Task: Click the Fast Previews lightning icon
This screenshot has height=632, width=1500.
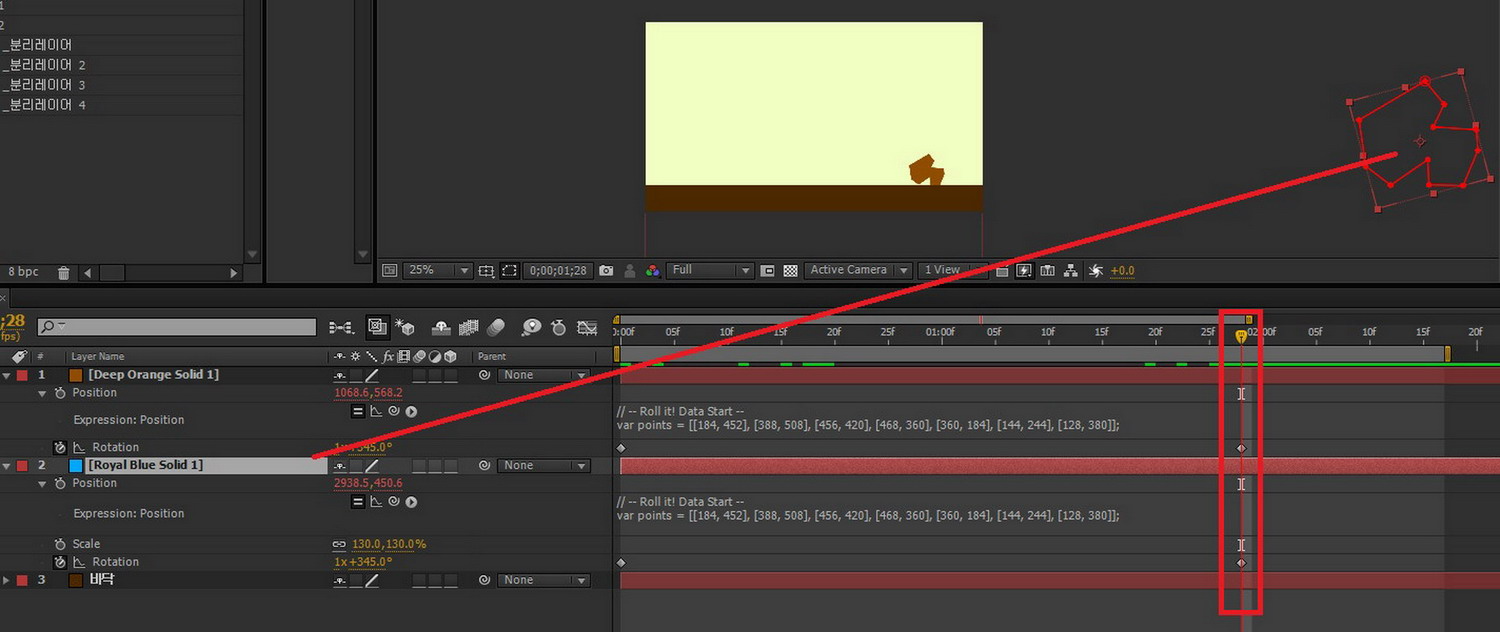Action: pos(1024,270)
